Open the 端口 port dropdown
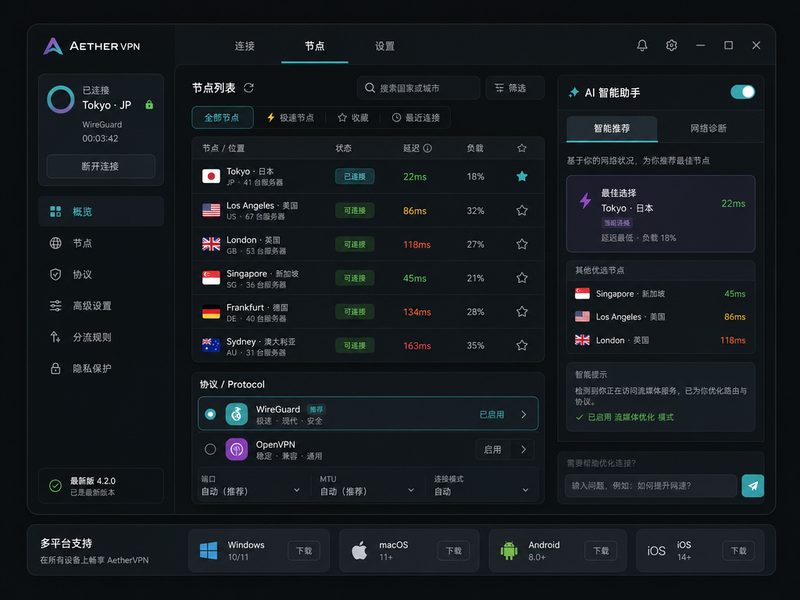 tap(251, 486)
